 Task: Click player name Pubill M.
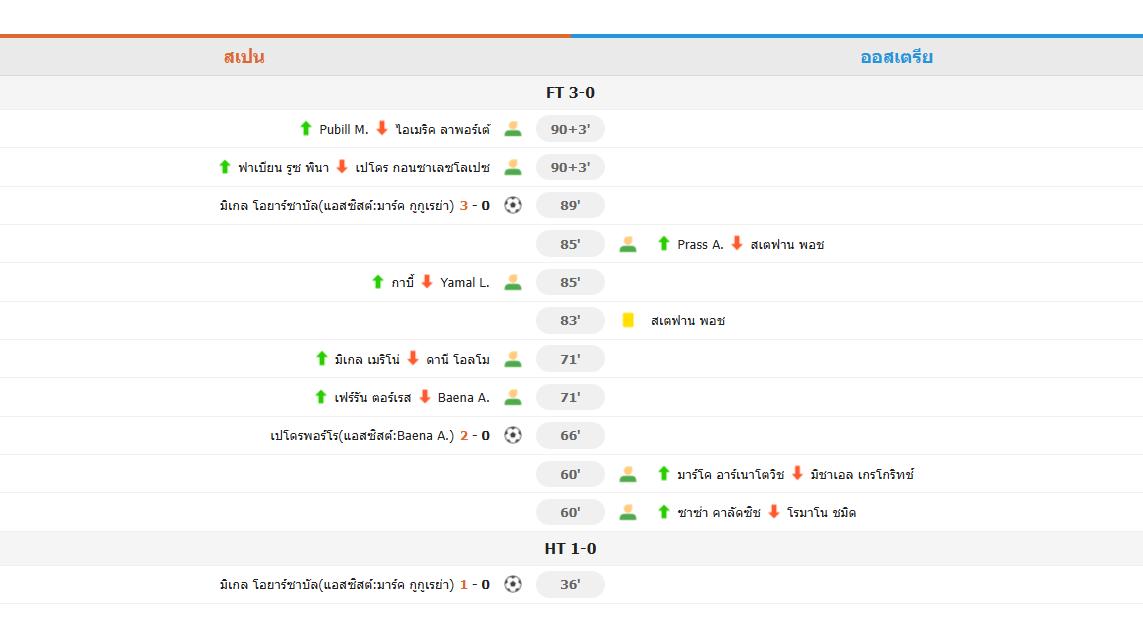343,130
